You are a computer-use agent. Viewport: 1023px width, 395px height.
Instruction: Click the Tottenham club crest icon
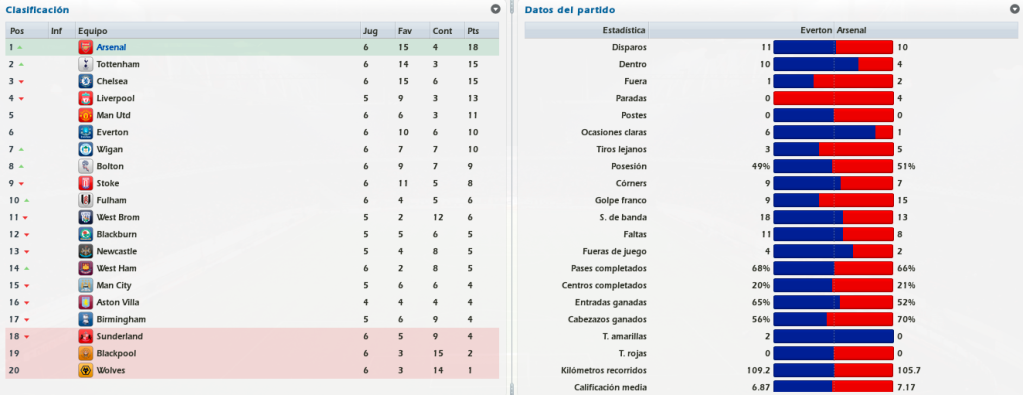(85, 64)
